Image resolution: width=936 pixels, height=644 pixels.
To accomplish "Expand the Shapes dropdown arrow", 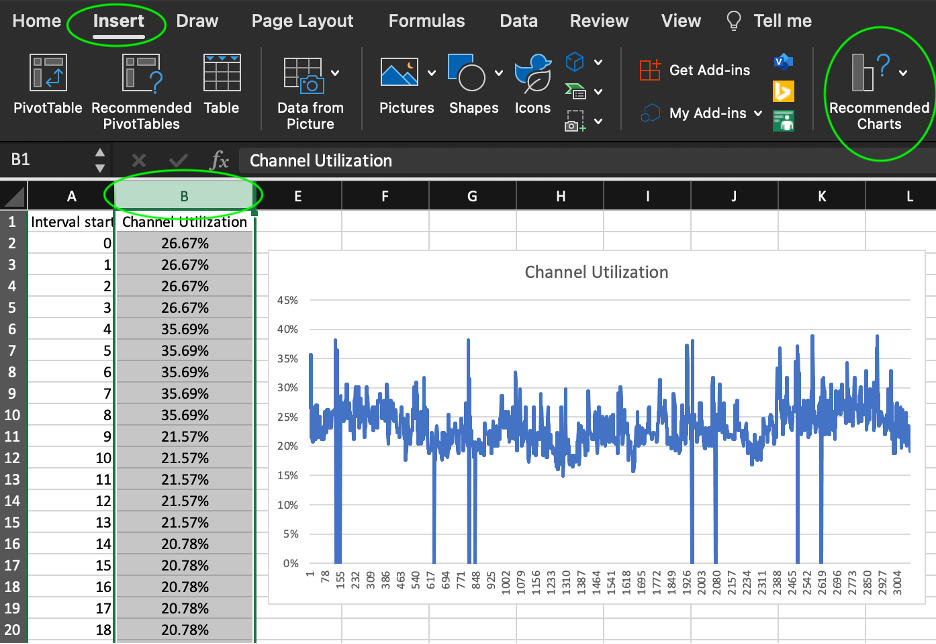I will (499, 73).
